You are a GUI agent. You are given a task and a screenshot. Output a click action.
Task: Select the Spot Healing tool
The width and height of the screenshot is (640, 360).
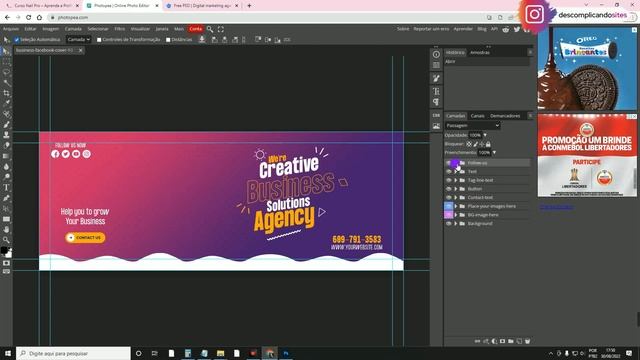click(6, 114)
